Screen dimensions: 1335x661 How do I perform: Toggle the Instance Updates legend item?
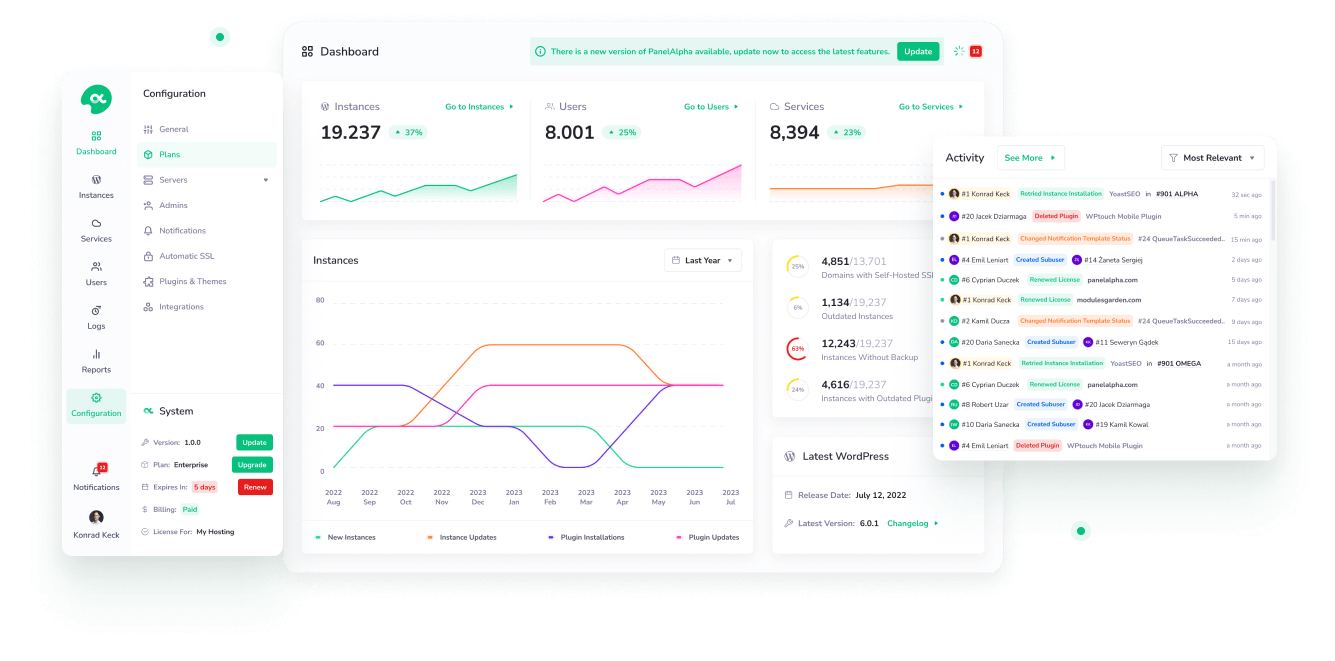(x=460, y=537)
